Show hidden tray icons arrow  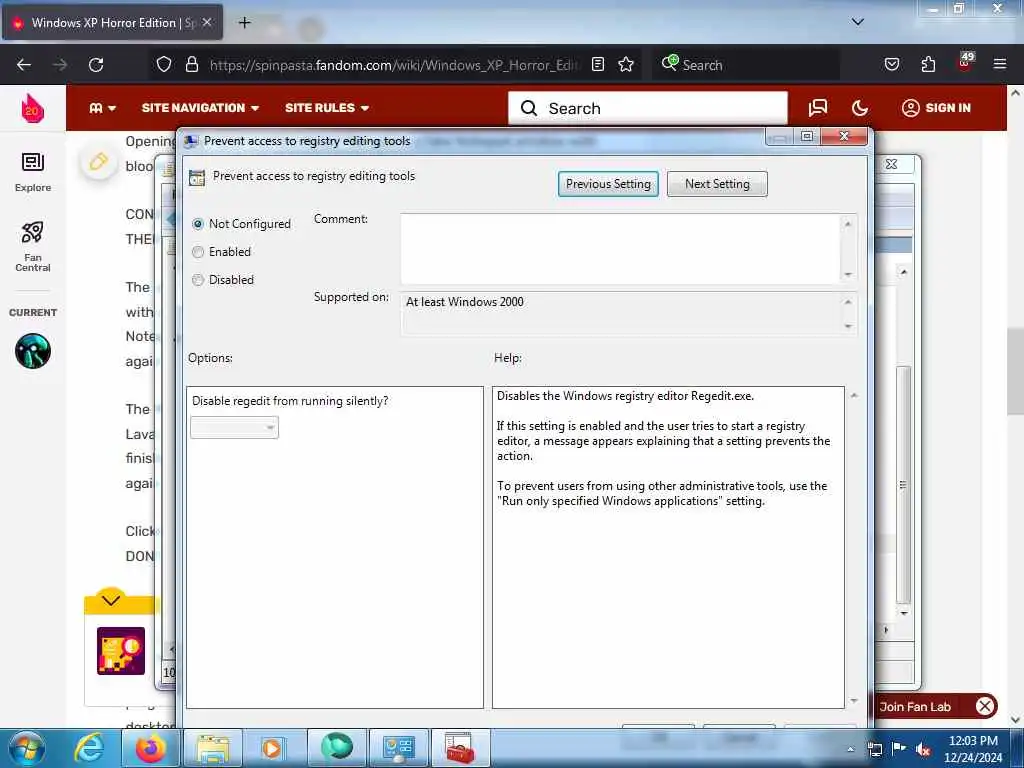click(850, 749)
